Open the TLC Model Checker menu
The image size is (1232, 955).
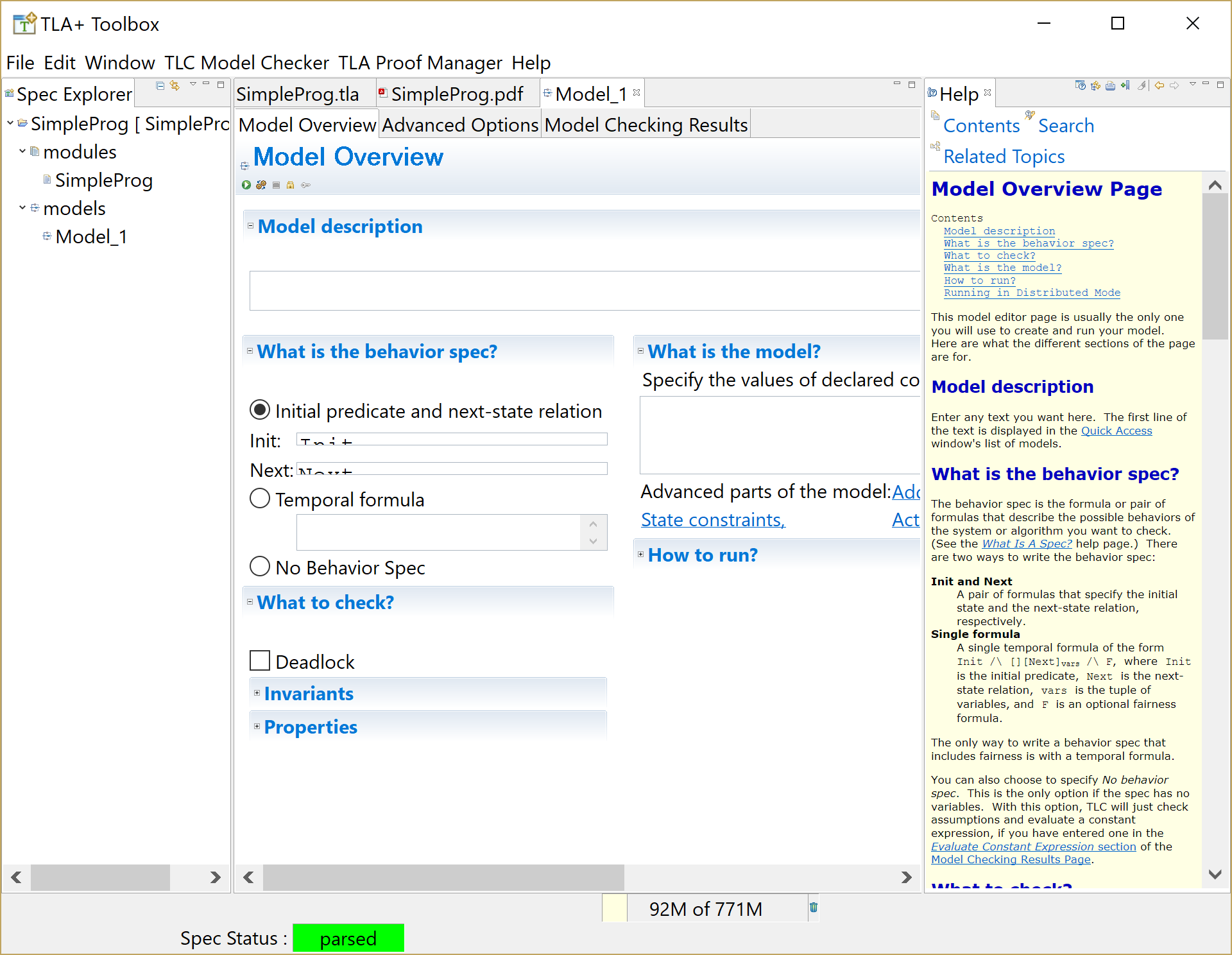click(246, 62)
